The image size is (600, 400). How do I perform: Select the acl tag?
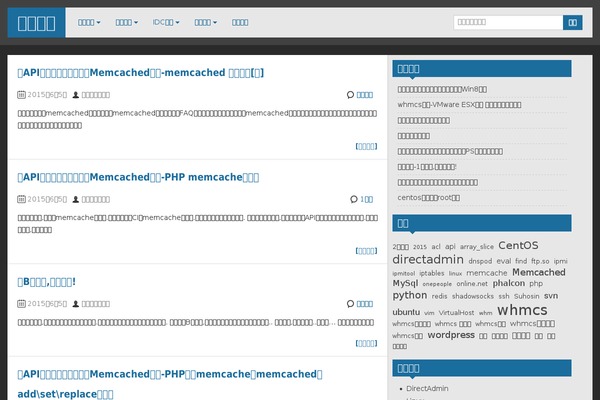click(436, 247)
